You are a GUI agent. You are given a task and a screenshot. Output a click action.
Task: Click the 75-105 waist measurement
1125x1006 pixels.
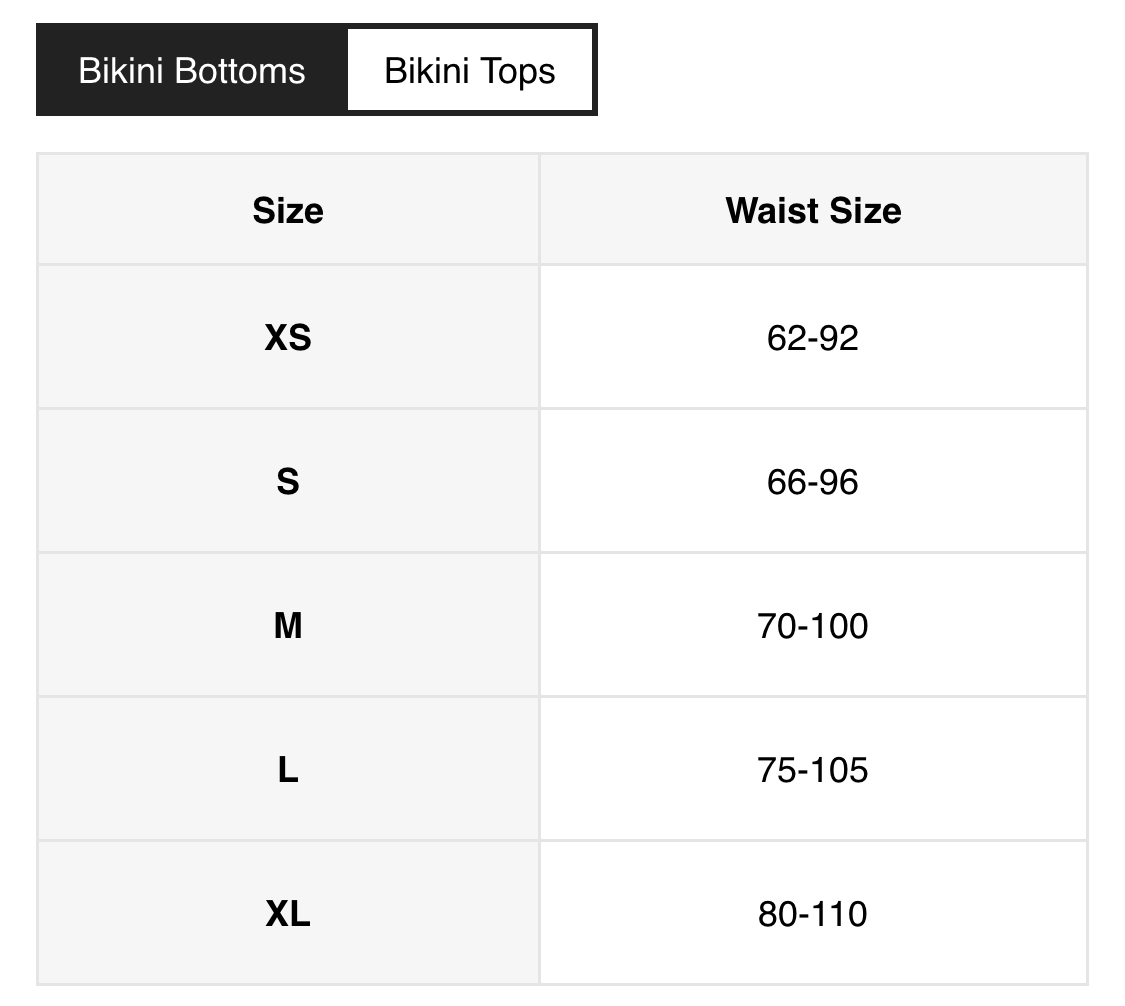[813, 770]
